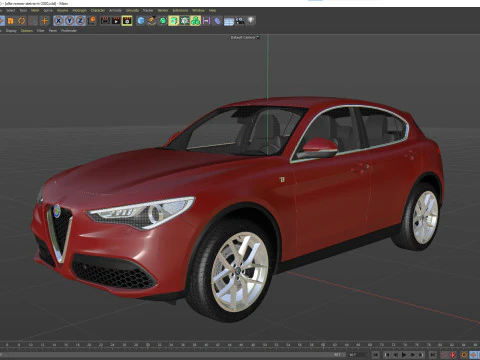This screenshot has width=480, height=360.
Task: Open the Tools menu
Action: (23, 10)
